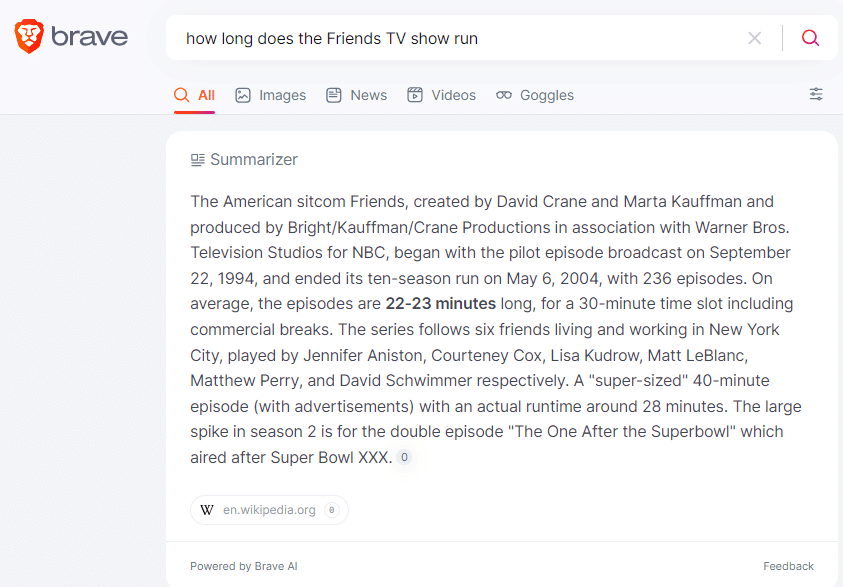Clear the search query with the X icon

(755, 38)
